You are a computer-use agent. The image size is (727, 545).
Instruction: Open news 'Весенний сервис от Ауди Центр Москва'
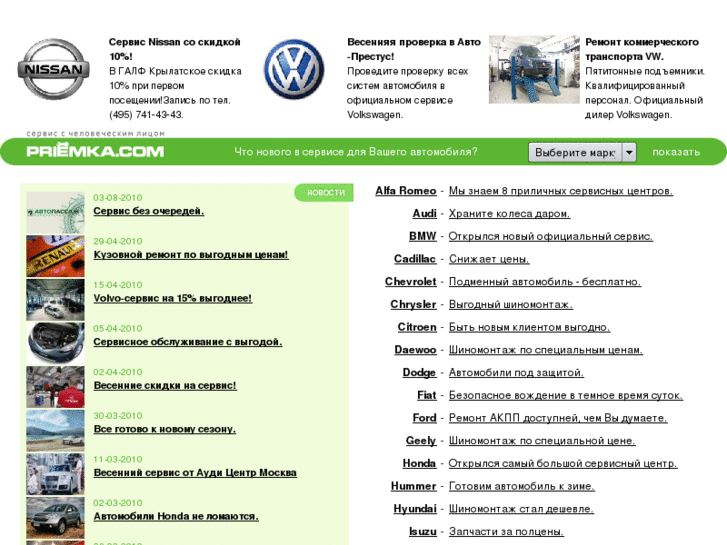point(195,473)
